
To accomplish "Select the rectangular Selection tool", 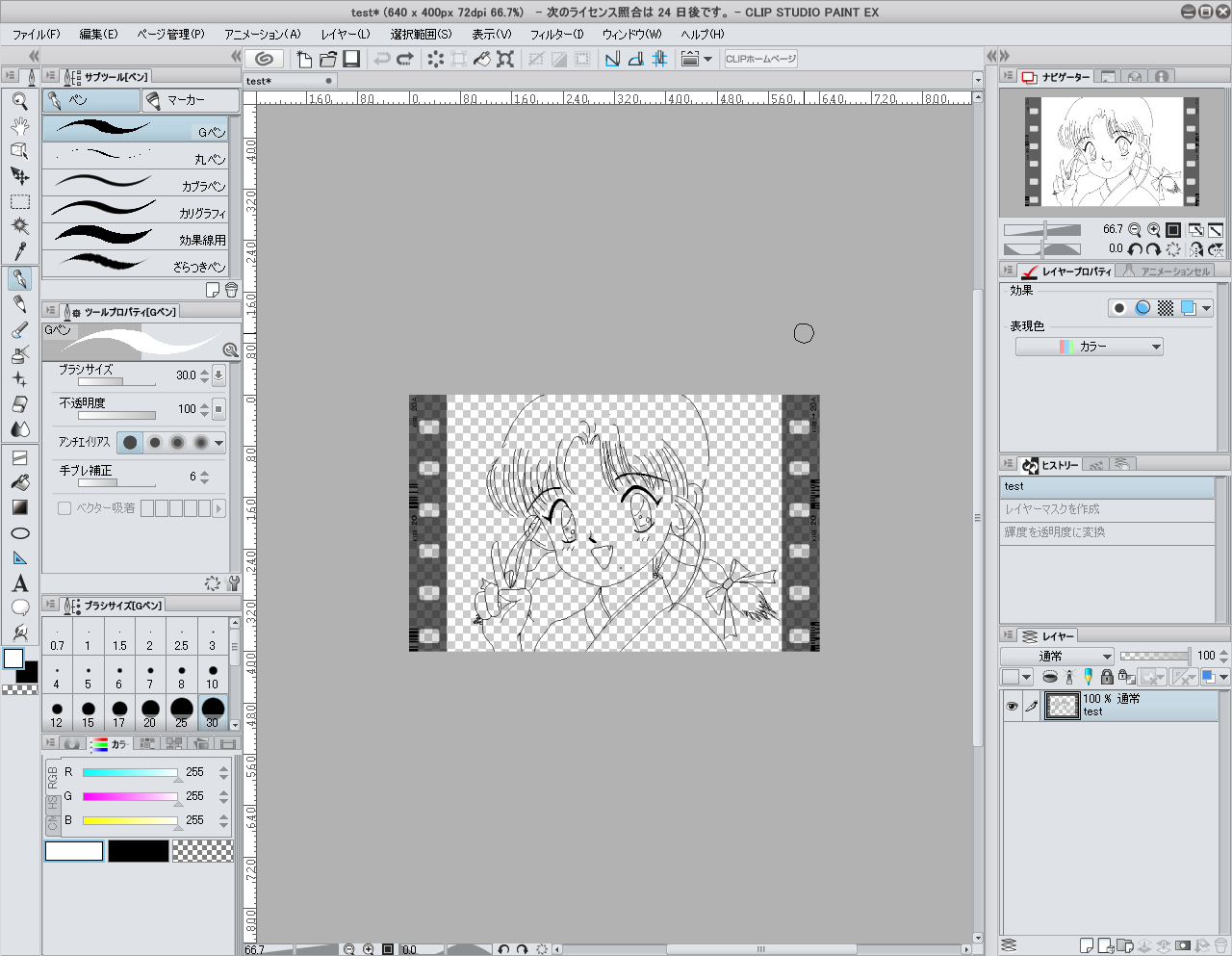I will click(x=19, y=202).
